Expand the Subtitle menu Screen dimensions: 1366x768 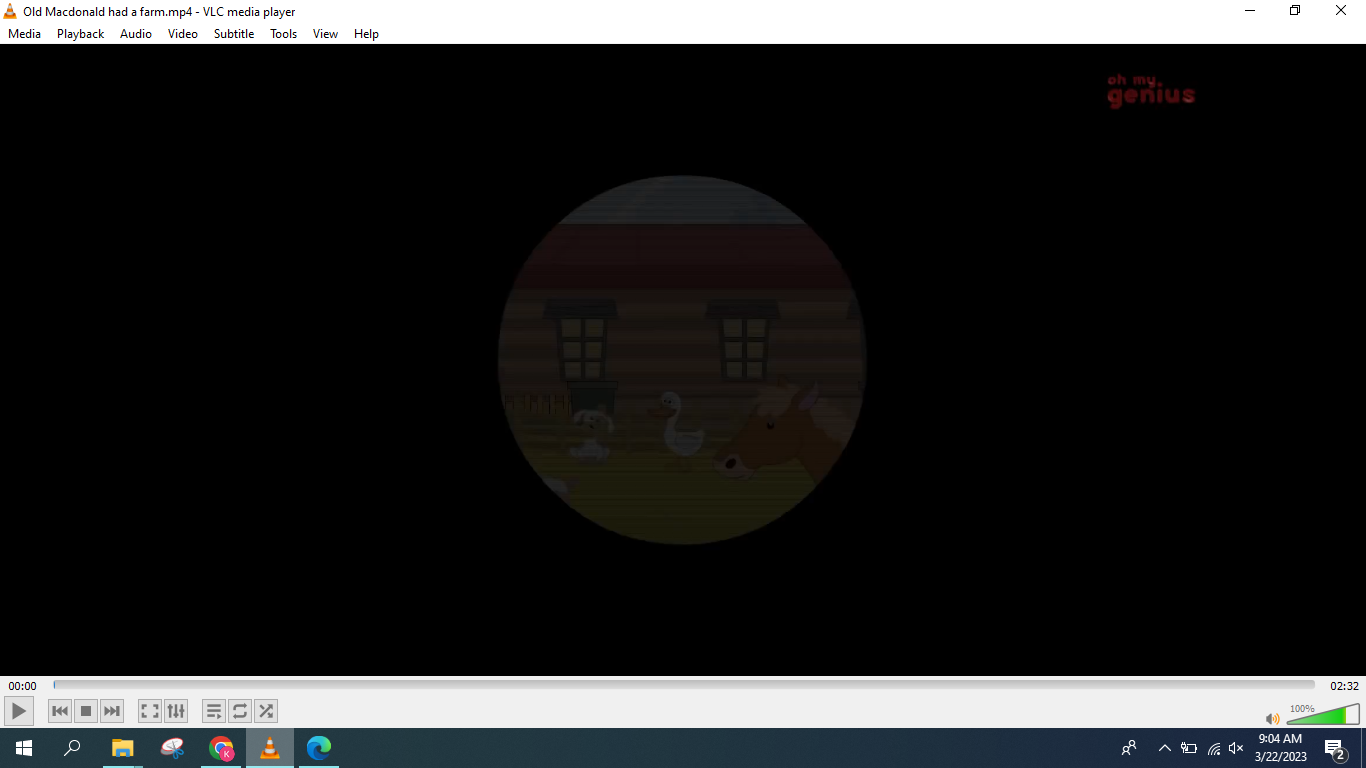pos(234,34)
